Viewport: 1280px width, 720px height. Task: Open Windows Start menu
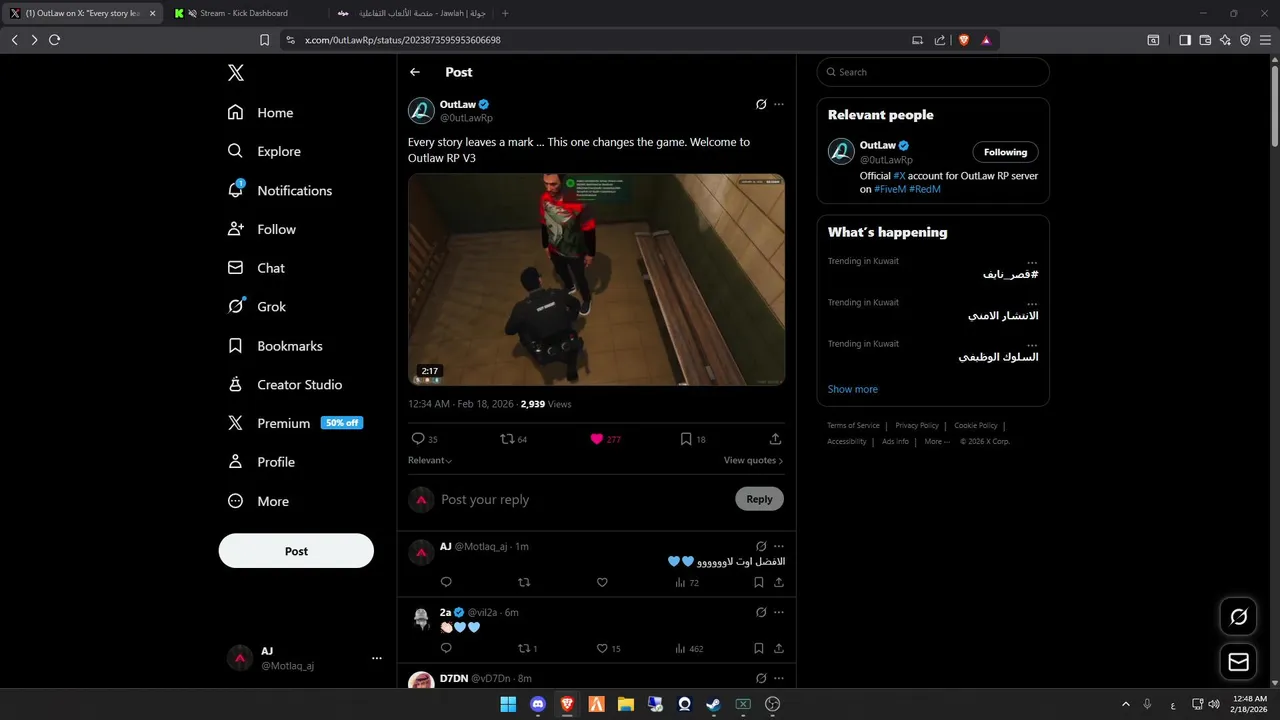pyautogui.click(x=508, y=704)
